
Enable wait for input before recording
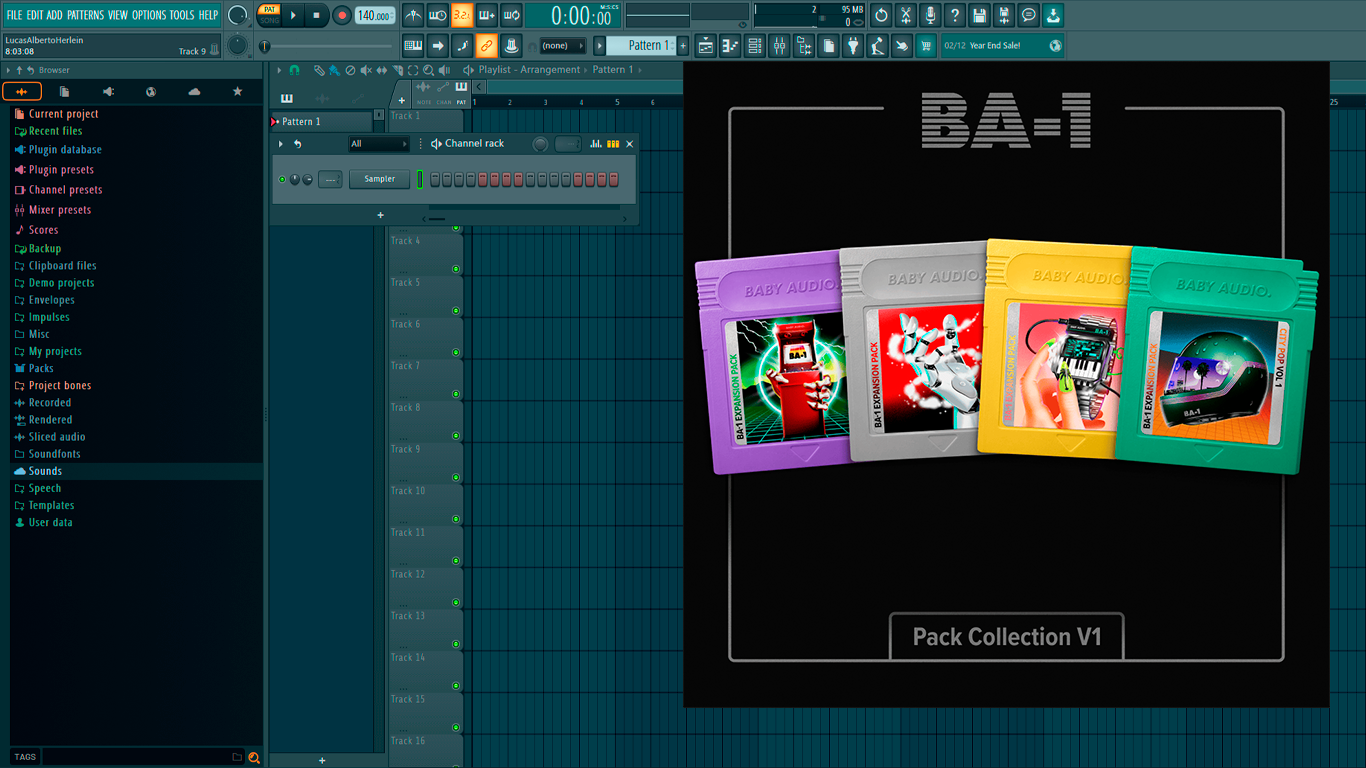[x=438, y=15]
